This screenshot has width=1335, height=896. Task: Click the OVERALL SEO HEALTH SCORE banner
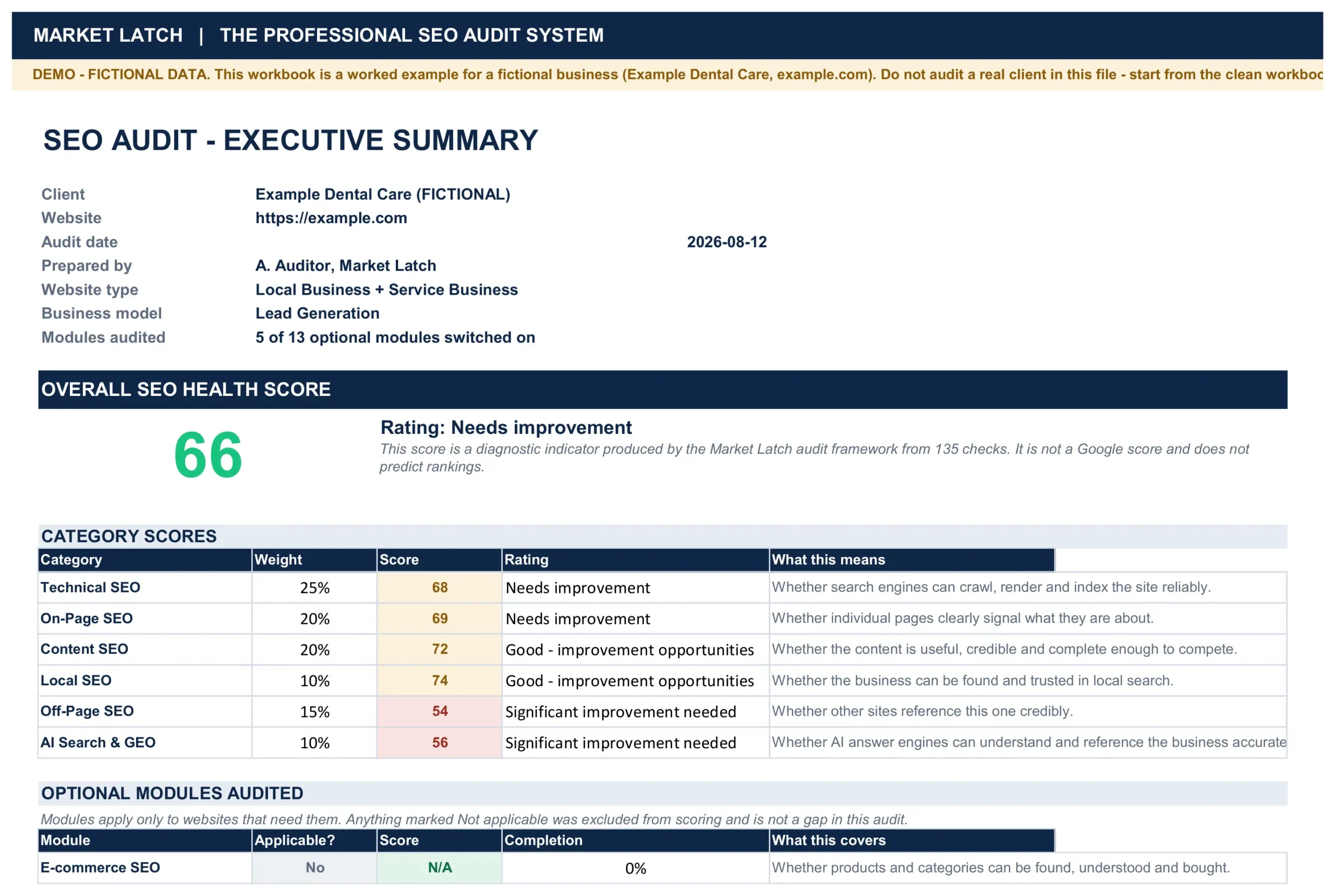point(663,390)
